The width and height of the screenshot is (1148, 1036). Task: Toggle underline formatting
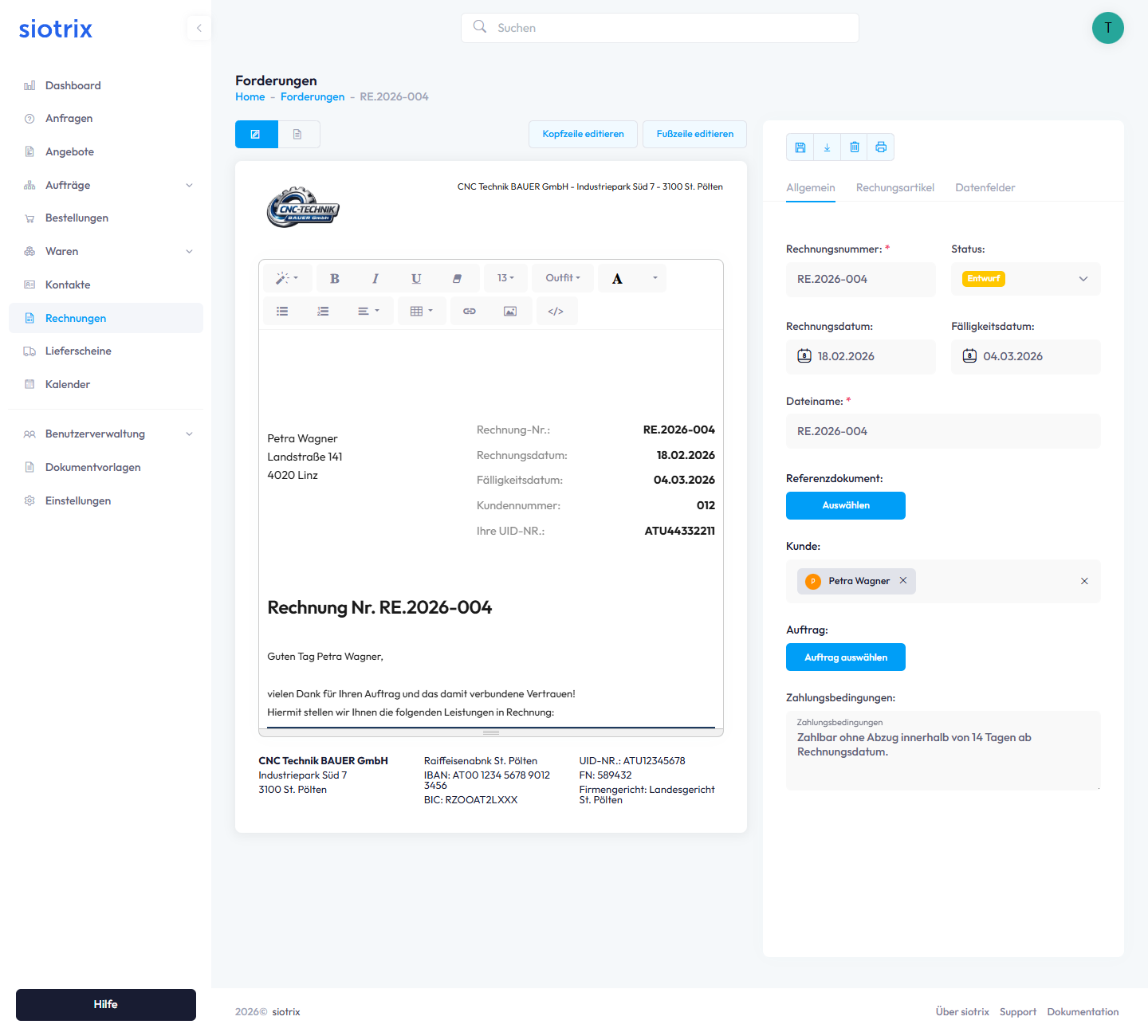tap(416, 279)
